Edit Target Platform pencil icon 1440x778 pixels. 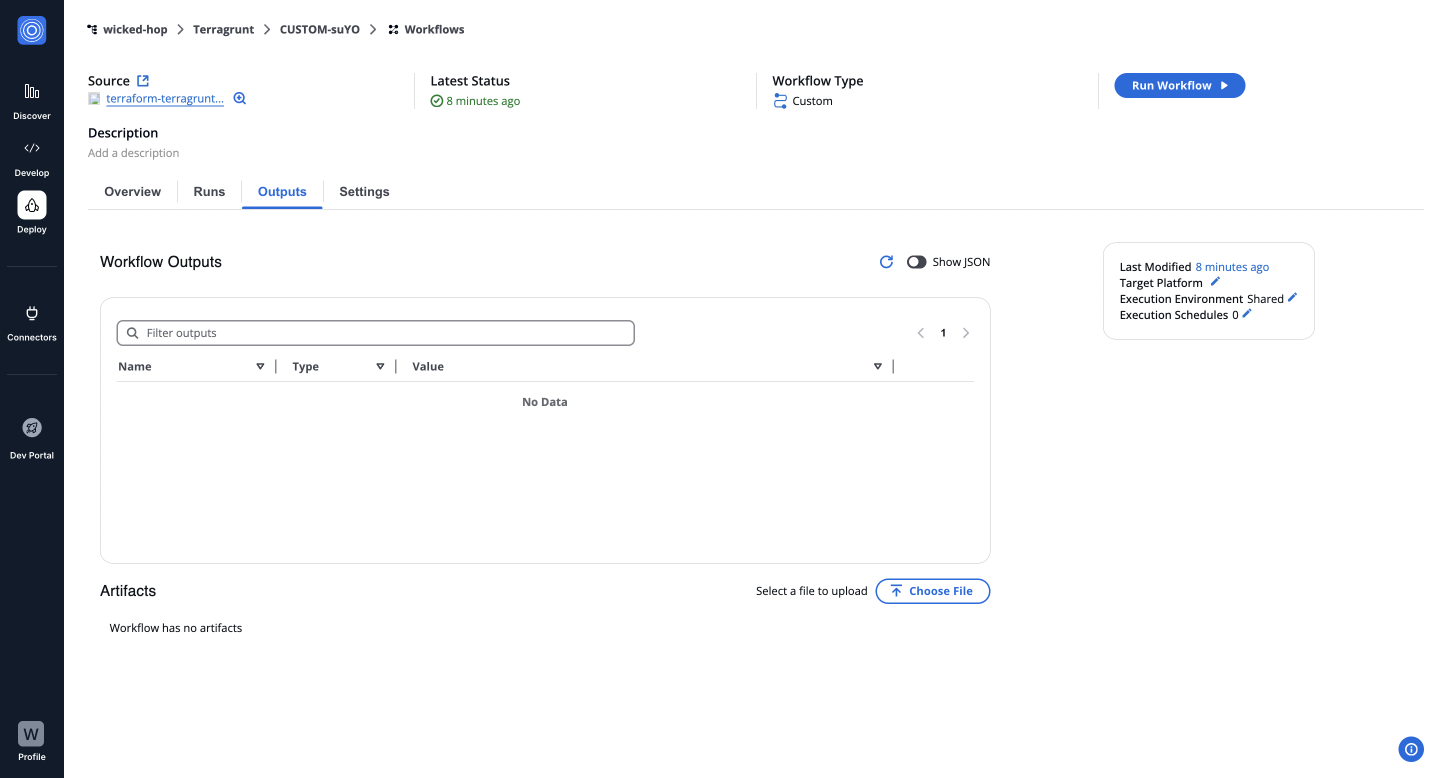1215,282
